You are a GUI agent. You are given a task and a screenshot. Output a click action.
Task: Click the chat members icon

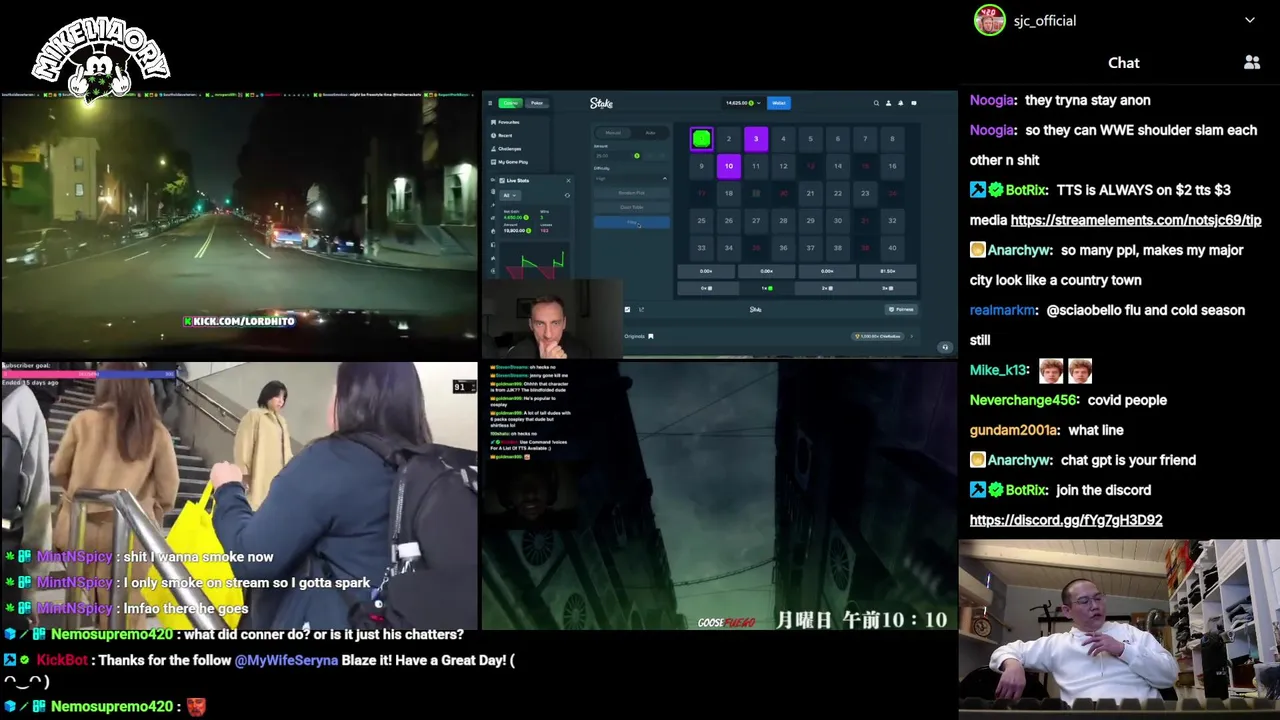click(1252, 62)
